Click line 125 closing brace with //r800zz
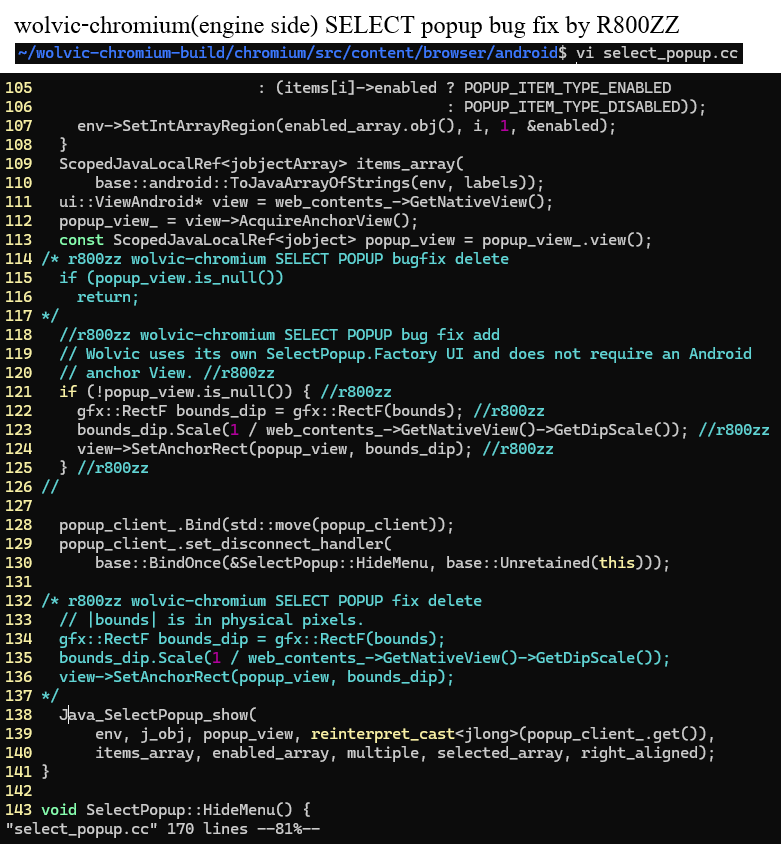This screenshot has width=781, height=844. (104, 468)
